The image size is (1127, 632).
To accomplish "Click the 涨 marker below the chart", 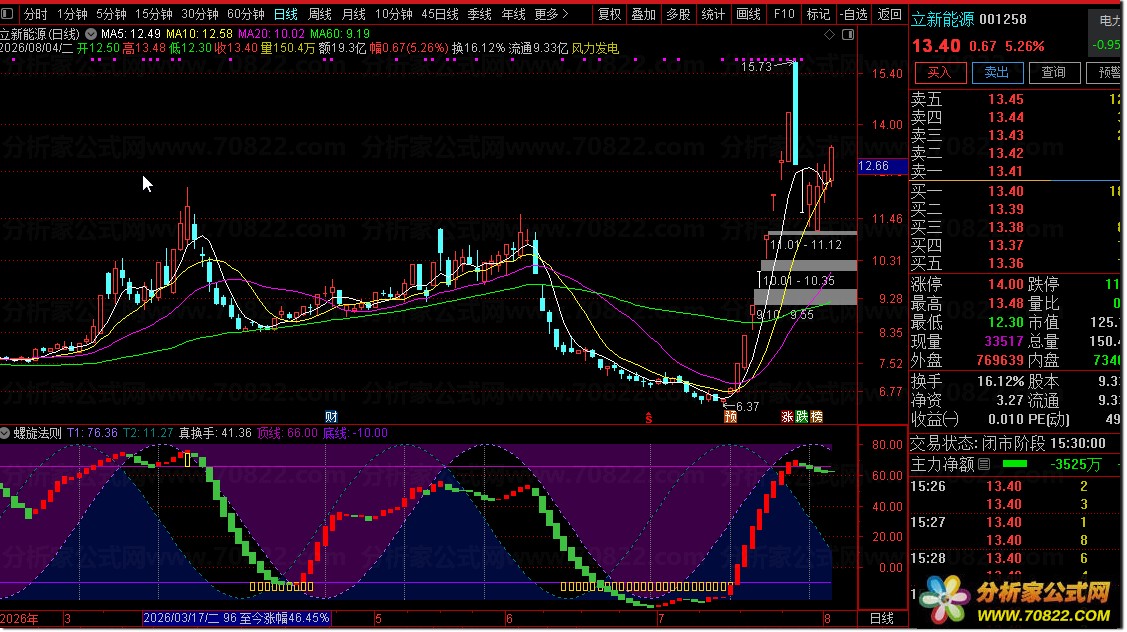I will [787, 416].
